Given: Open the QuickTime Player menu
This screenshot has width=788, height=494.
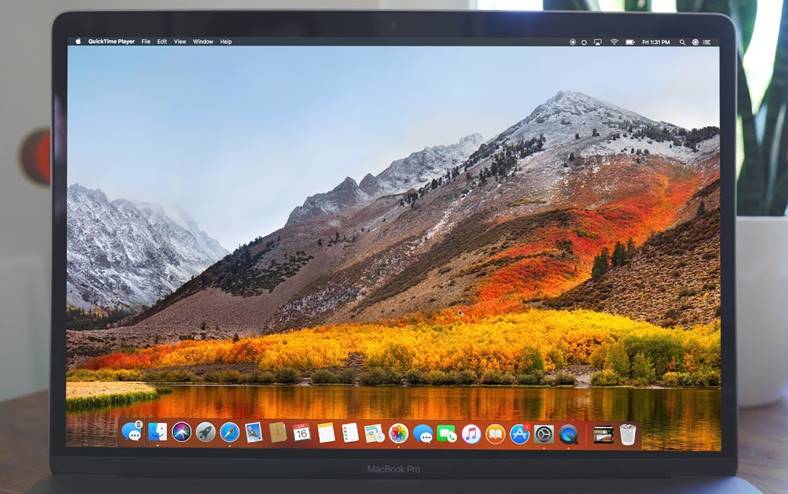Looking at the screenshot, I should pyautogui.click(x=111, y=42).
